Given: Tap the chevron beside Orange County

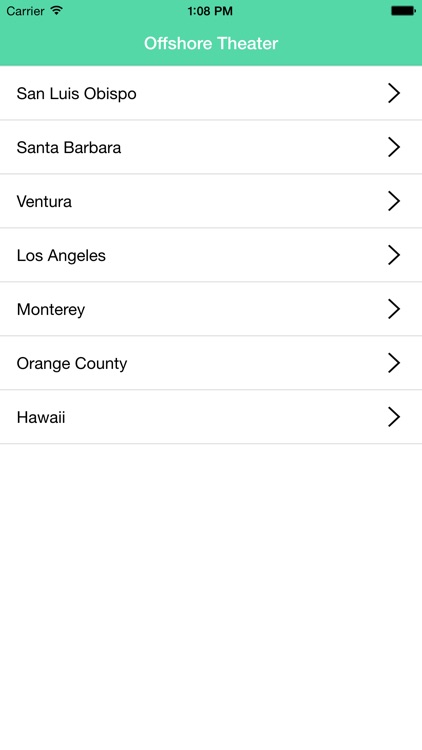Looking at the screenshot, I should pyautogui.click(x=394, y=363).
